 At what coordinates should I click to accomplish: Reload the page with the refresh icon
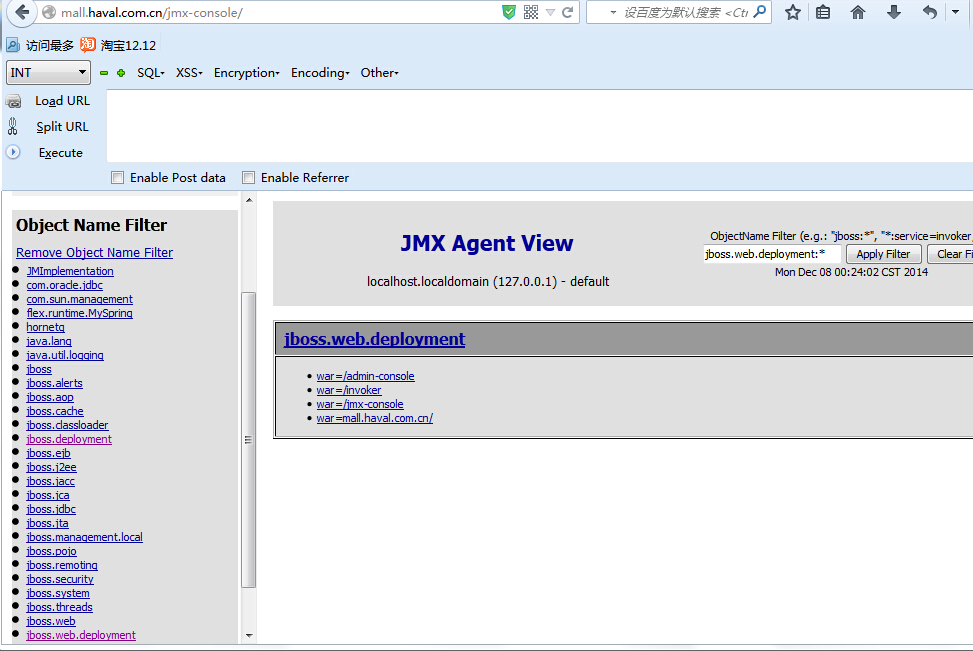[x=567, y=12]
